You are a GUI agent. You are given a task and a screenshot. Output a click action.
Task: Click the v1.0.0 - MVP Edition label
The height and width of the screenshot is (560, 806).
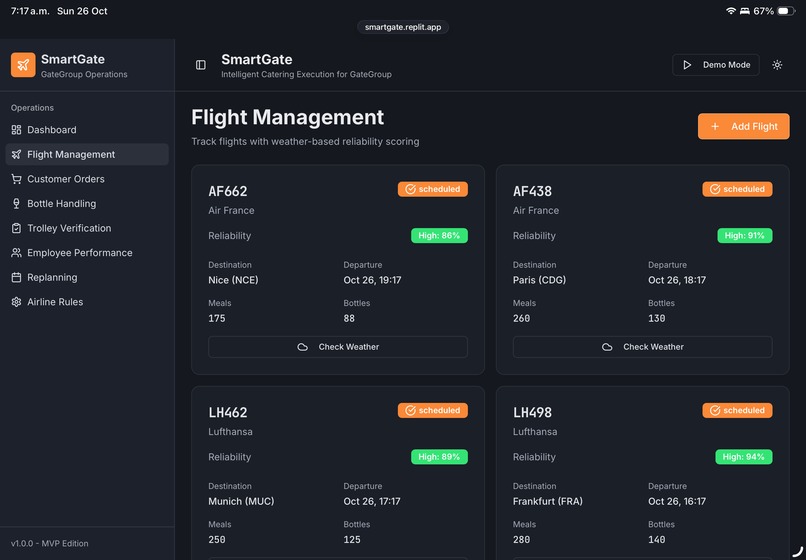click(49, 544)
